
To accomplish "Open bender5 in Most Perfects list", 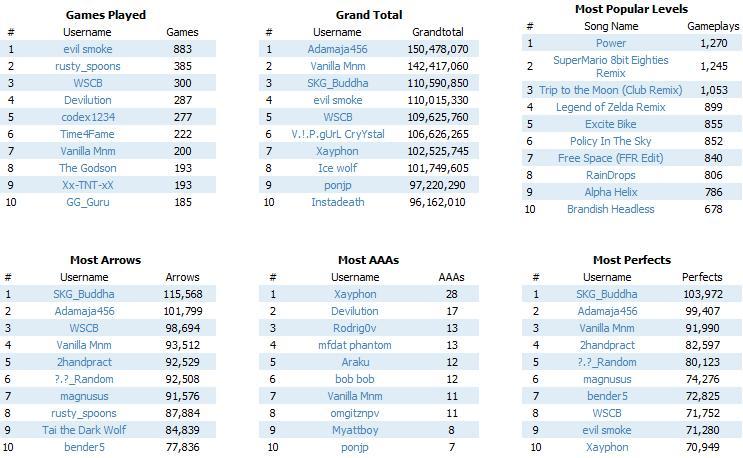I will coord(607,396).
